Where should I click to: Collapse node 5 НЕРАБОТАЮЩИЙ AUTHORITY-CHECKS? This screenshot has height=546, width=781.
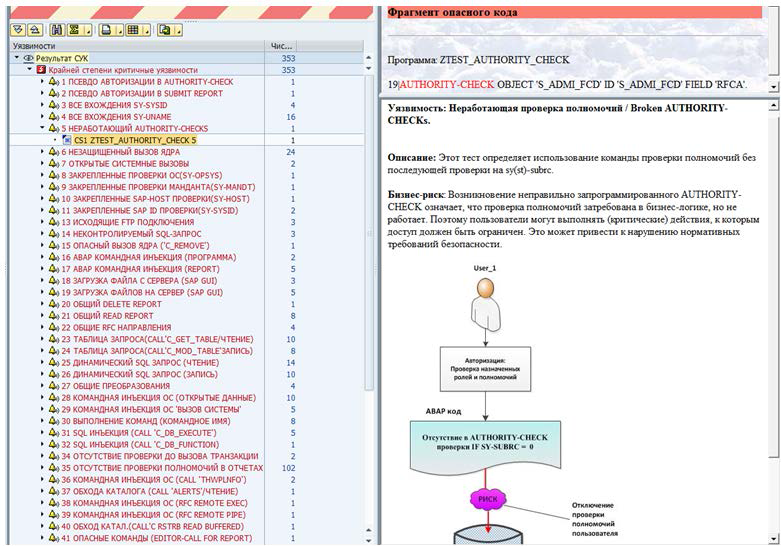(42, 128)
